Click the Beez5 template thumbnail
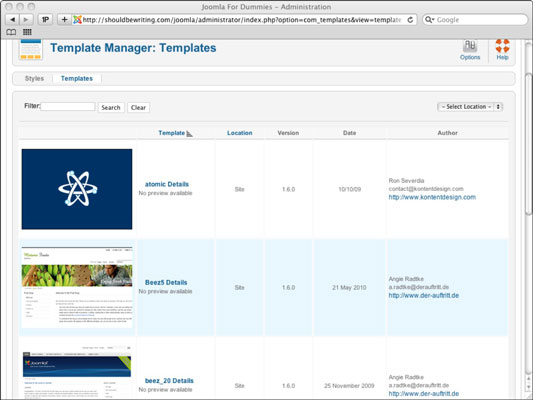 tap(77, 287)
